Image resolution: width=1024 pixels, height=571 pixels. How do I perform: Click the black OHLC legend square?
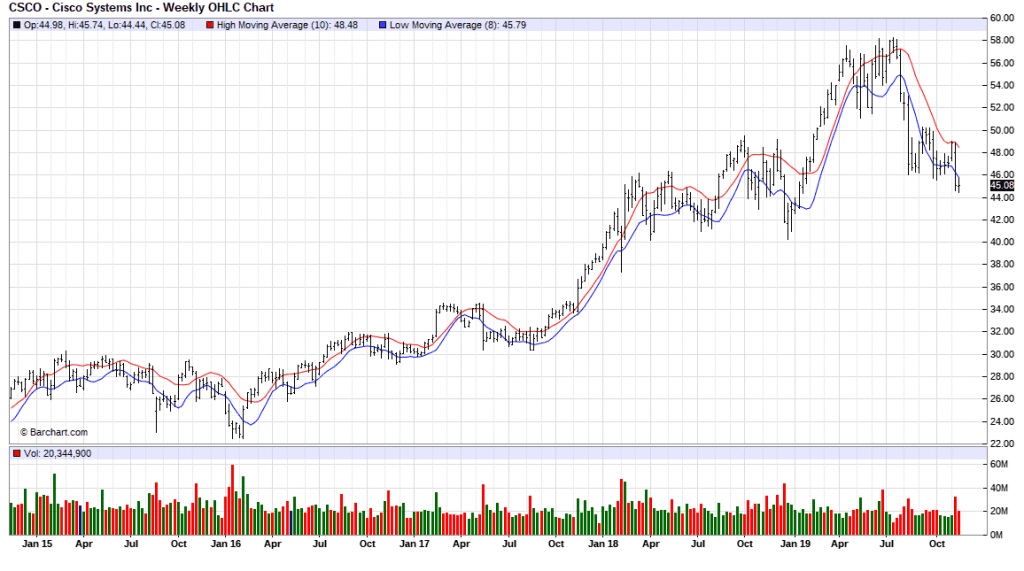[x=15, y=24]
